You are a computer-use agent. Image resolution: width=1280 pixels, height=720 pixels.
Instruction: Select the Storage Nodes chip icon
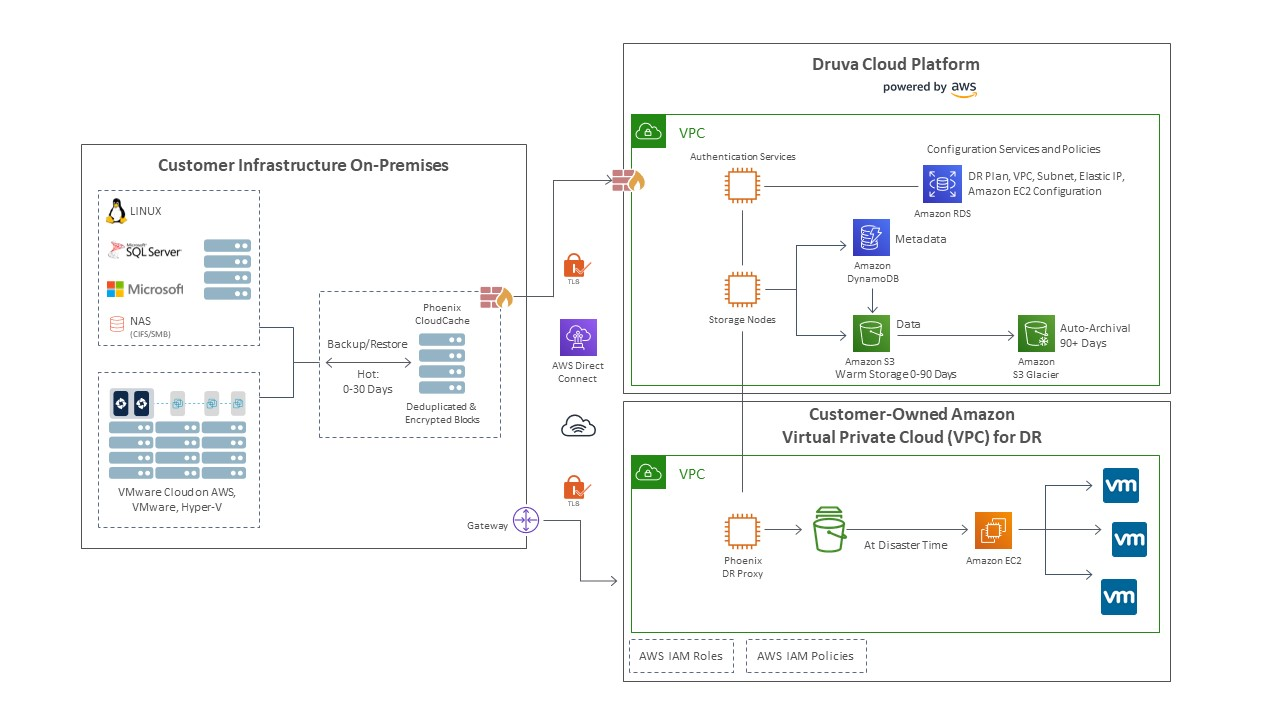(742, 290)
